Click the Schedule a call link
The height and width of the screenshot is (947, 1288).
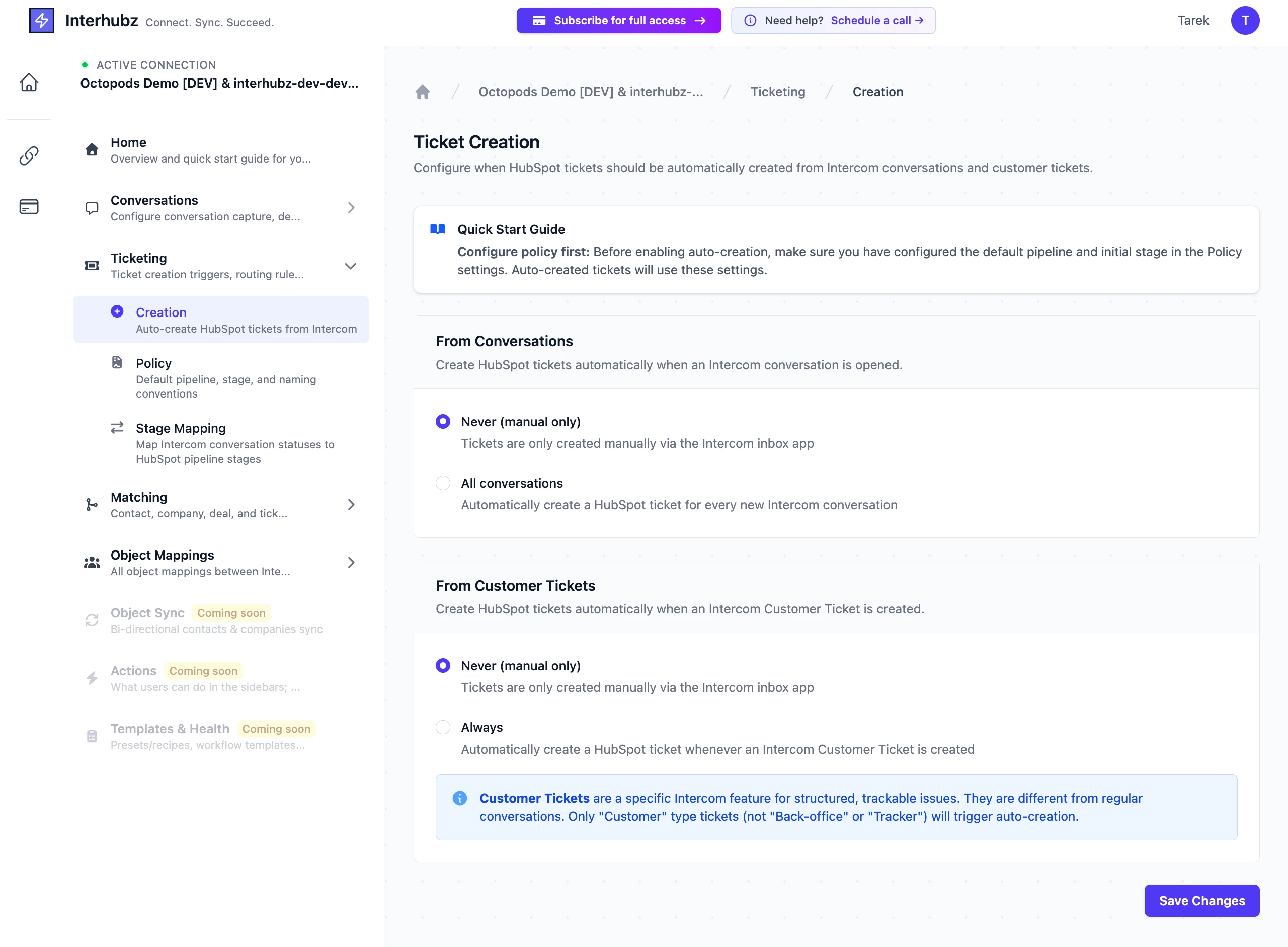(876, 21)
